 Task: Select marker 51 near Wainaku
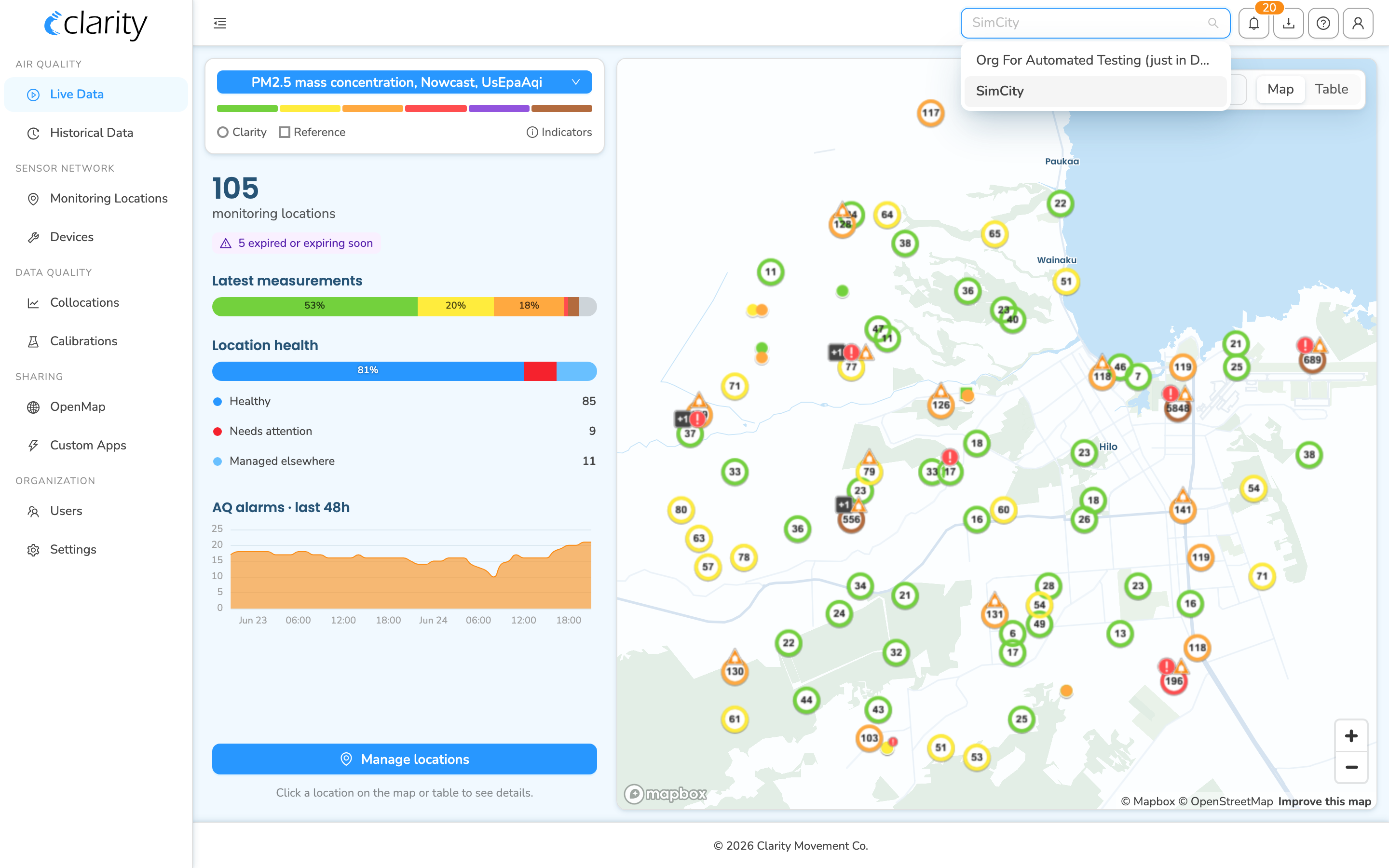(x=1066, y=281)
